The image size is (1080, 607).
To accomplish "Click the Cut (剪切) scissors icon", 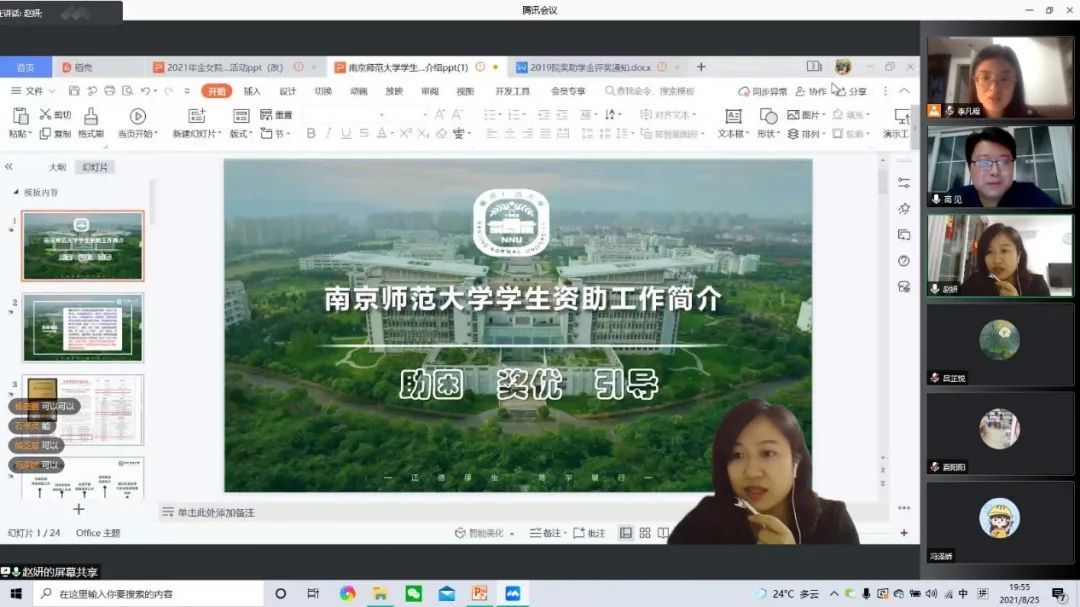I will point(45,115).
